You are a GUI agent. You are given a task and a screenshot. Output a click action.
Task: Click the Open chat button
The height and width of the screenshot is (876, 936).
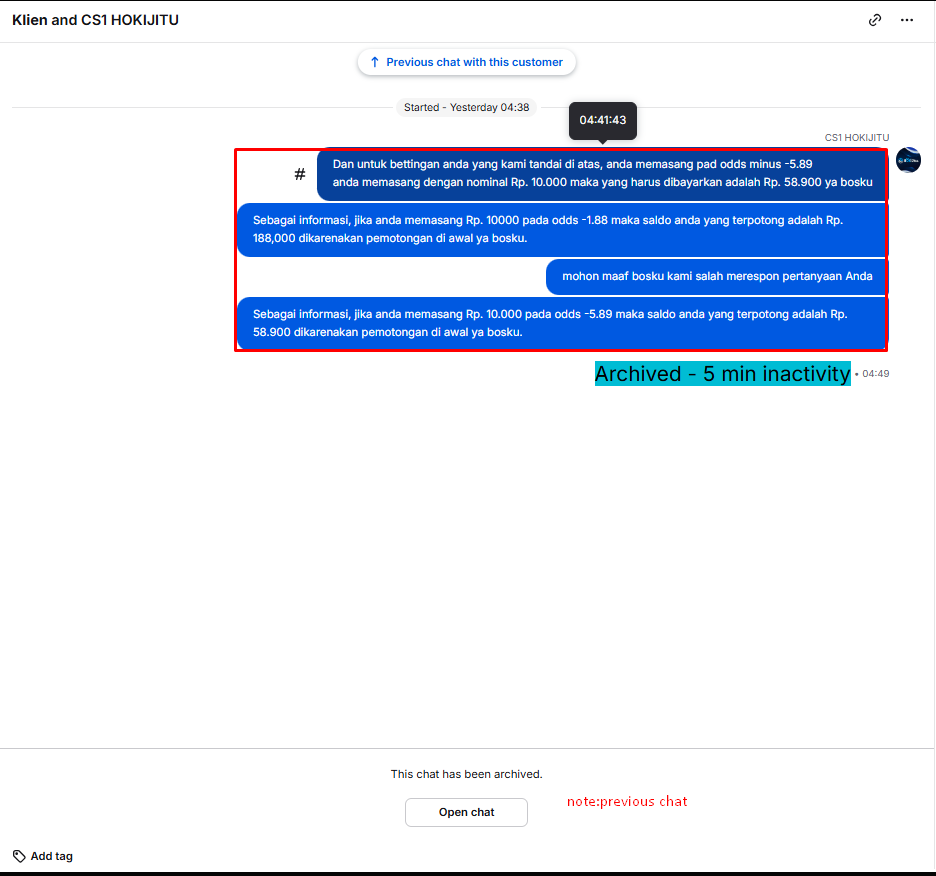tap(466, 812)
